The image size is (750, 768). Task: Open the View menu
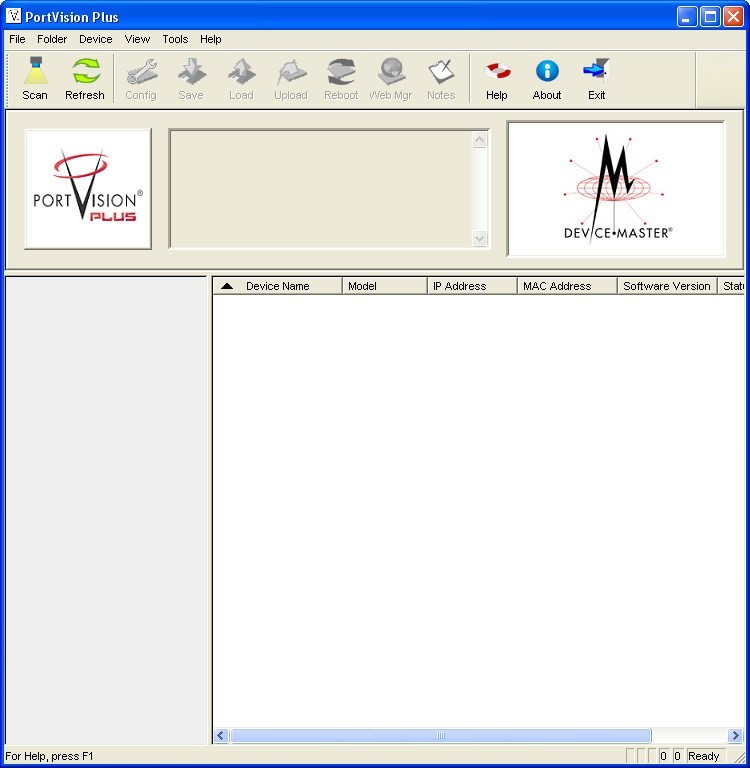click(137, 39)
